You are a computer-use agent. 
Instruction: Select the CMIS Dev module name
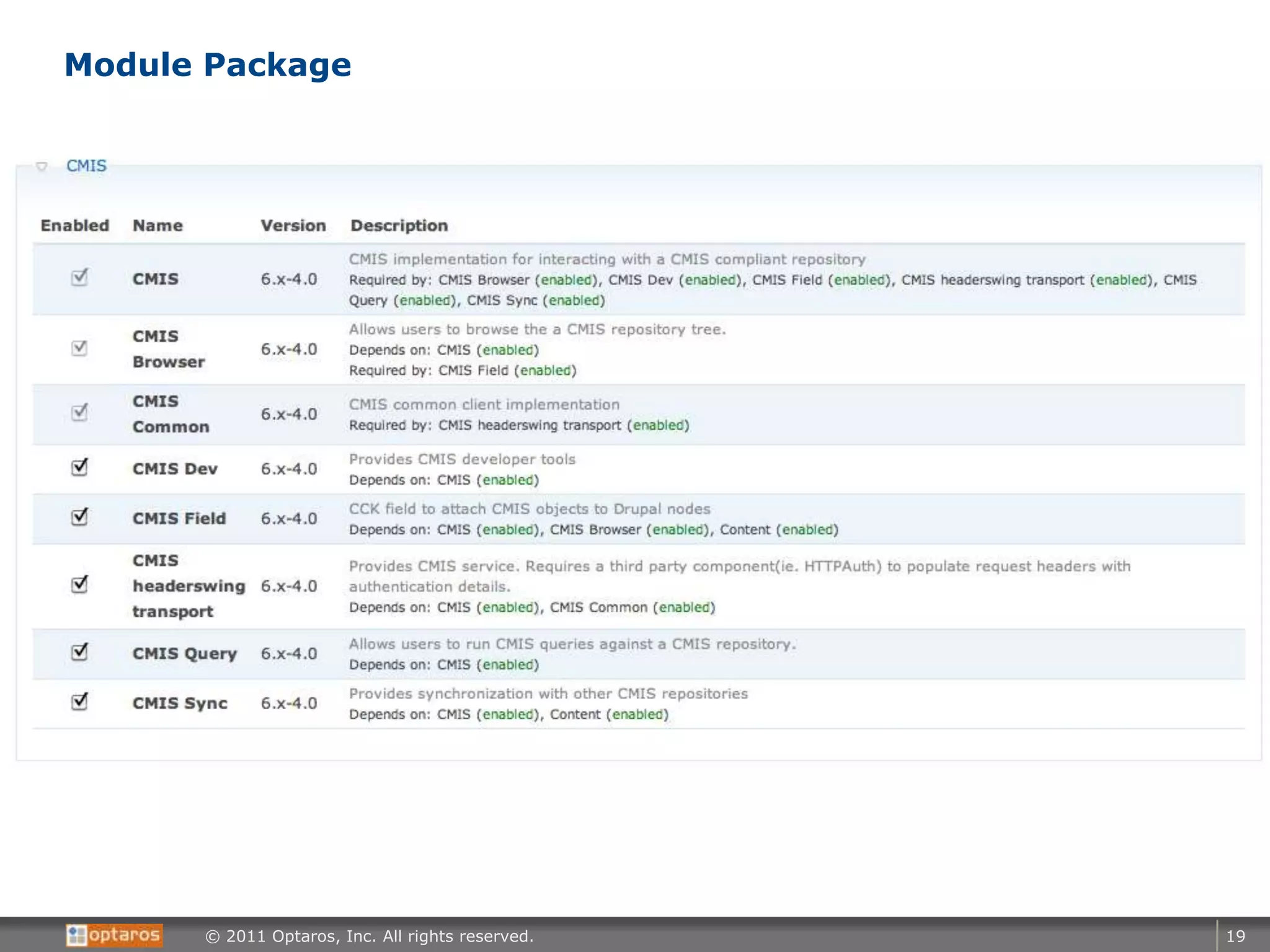(x=175, y=469)
